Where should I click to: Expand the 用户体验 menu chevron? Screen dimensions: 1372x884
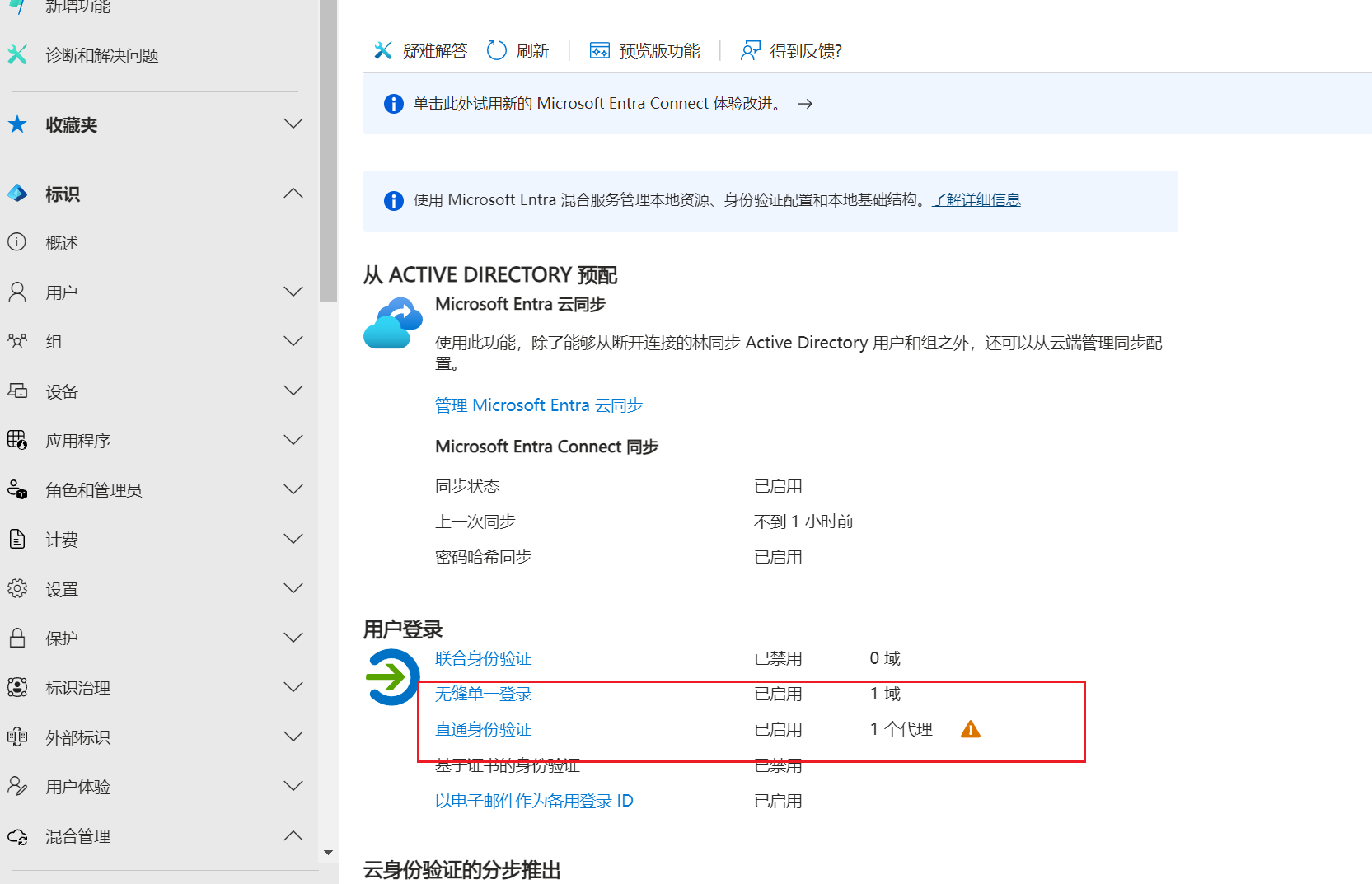pyautogui.click(x=293, y=786)
